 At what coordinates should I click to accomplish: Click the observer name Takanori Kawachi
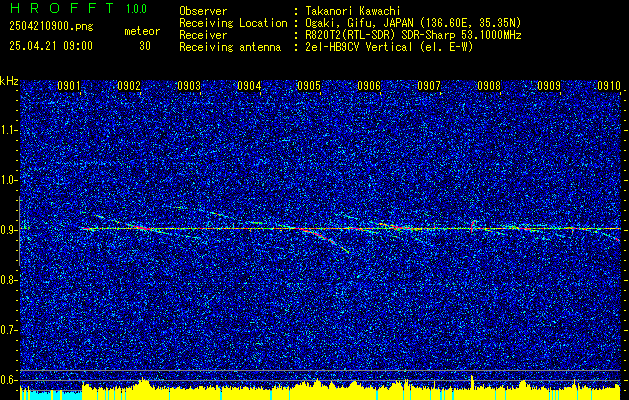coord(353,11)
